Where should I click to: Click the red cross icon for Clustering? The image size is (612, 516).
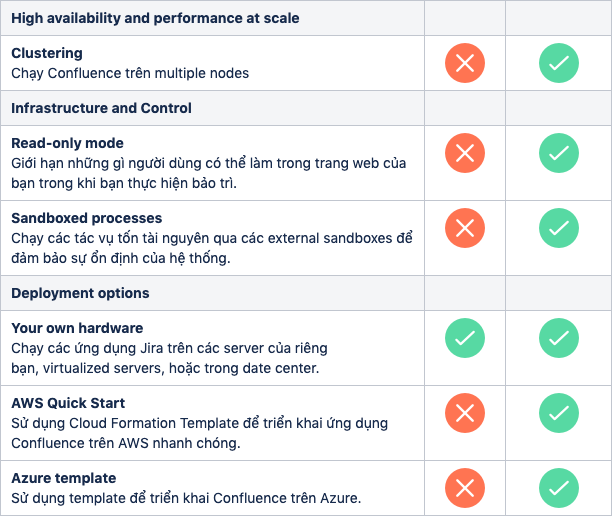(x=465, y=63)
